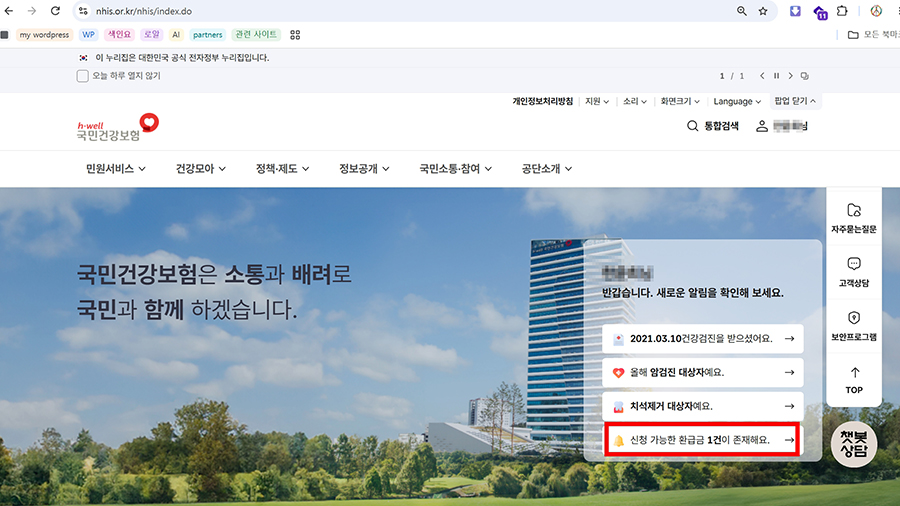Open 치석제거 대상자 notification
This screenshot has width=900, height=506.
[x=703, y=406]
